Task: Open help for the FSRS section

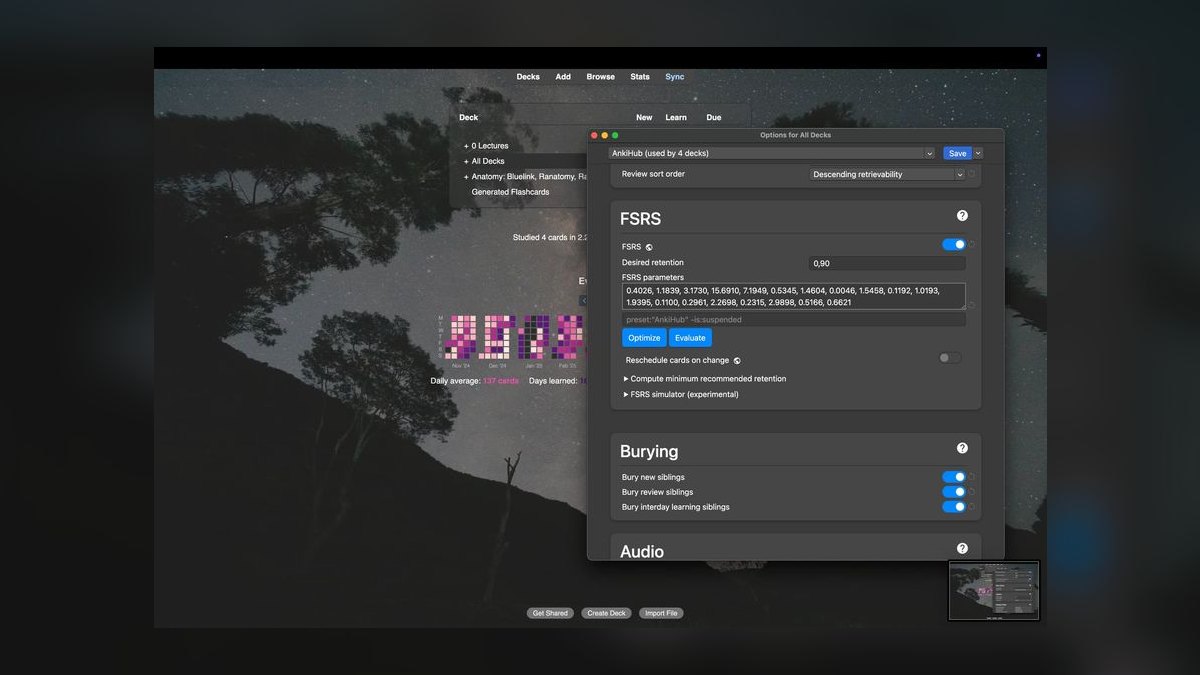Action: tap(962, 215)
